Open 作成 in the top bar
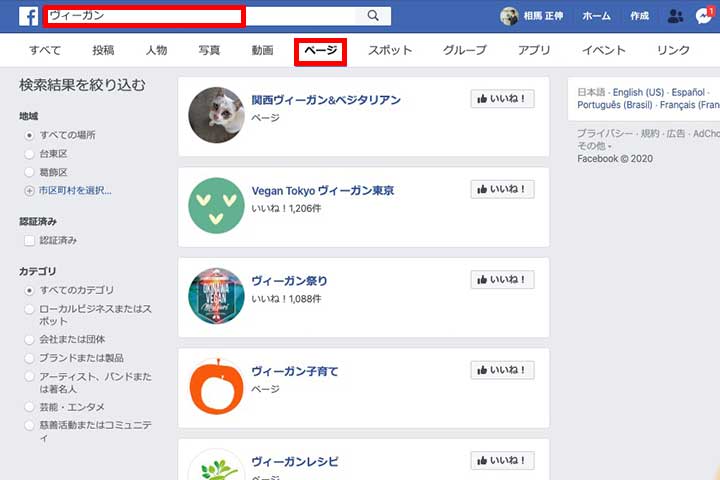 [639, 16]
